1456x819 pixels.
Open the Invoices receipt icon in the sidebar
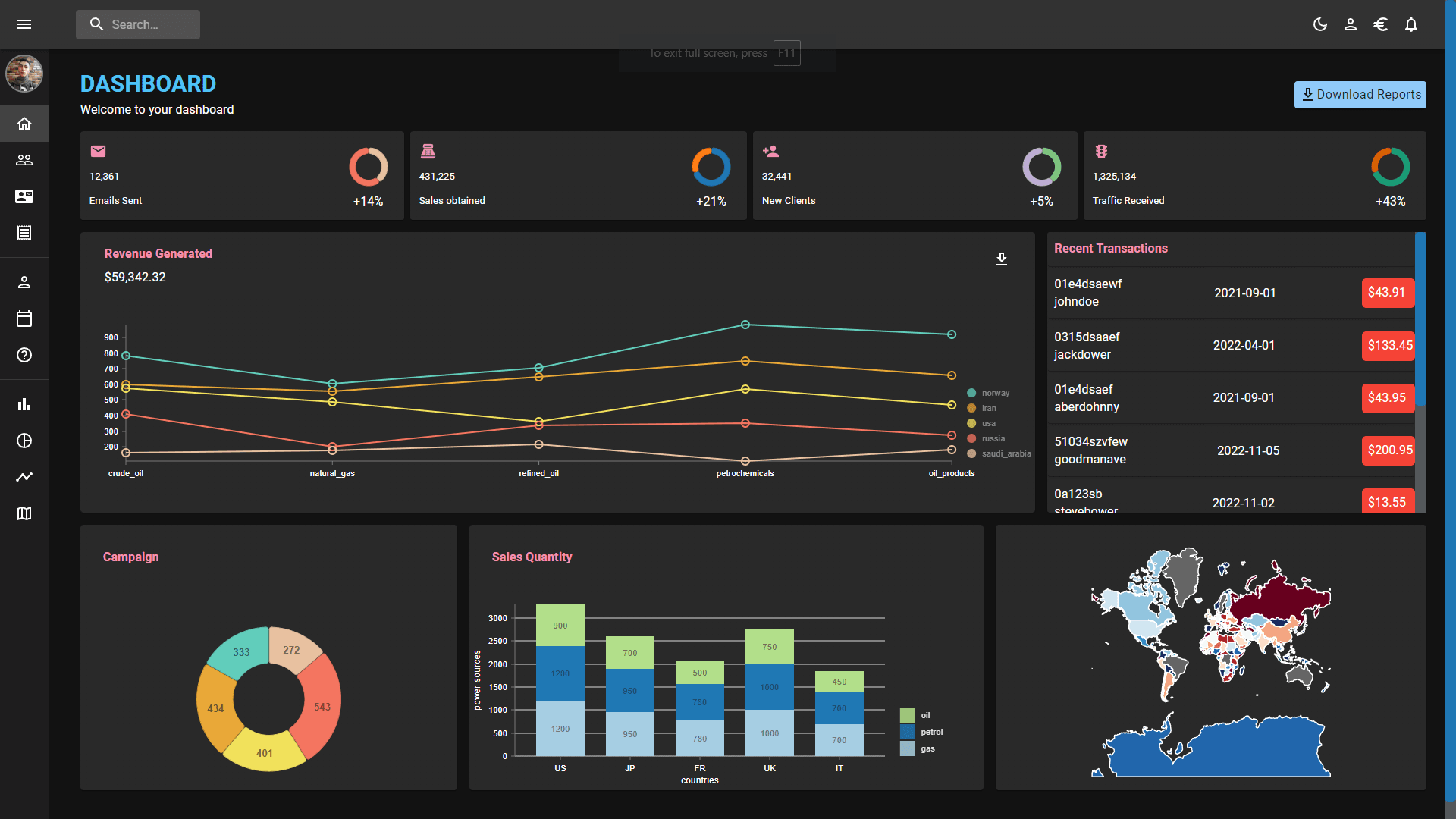coord(24,233)
